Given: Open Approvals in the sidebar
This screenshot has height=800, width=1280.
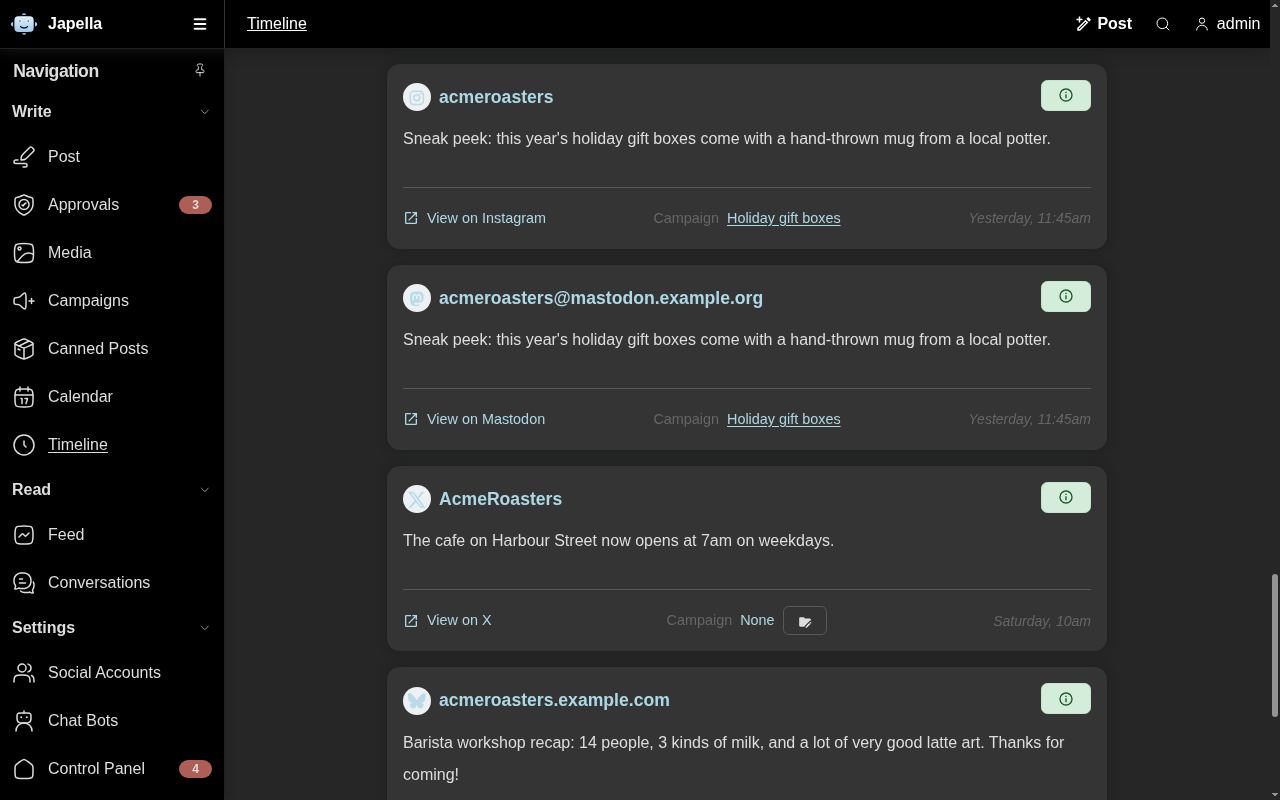Looking at the screenshot, I should [x=112, y=205].
